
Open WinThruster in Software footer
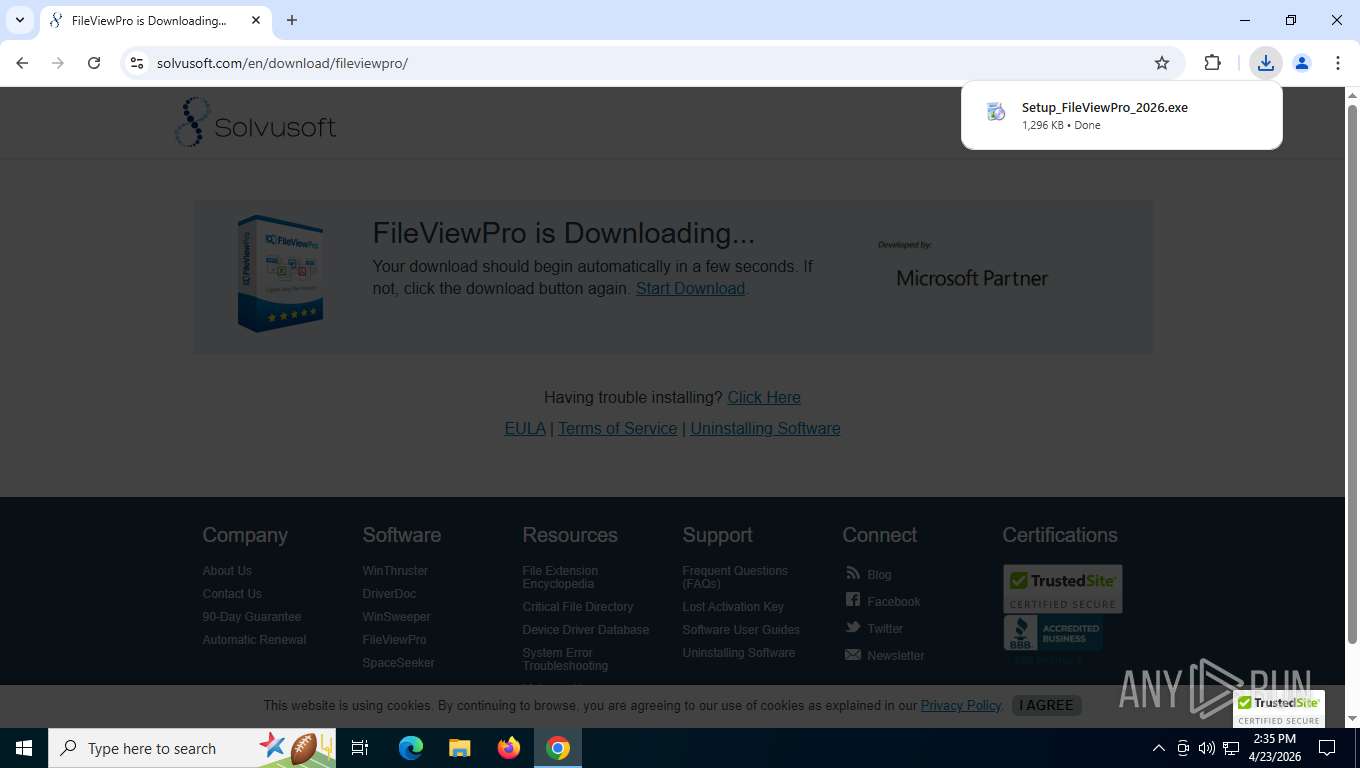(x=395, y=571)
